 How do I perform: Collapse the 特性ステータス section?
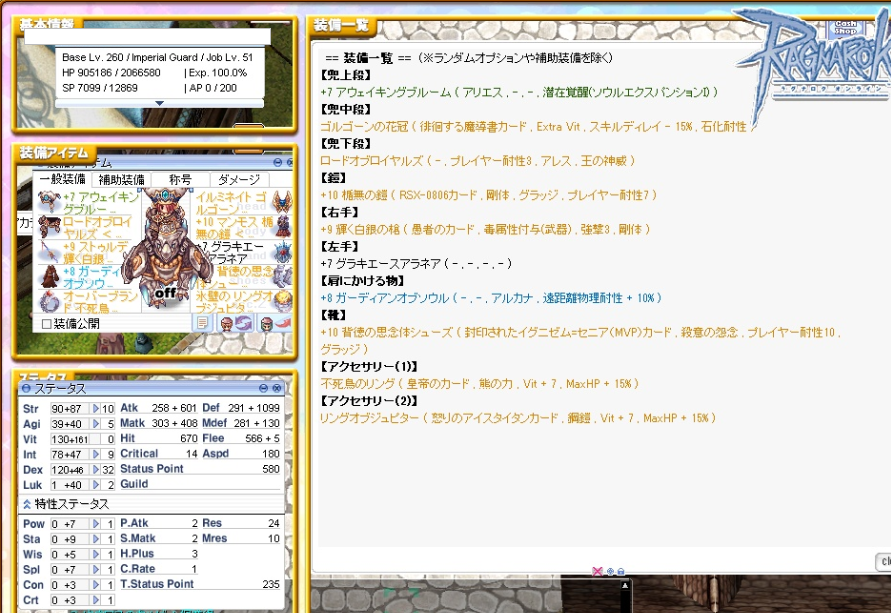[x=26, y=504]
